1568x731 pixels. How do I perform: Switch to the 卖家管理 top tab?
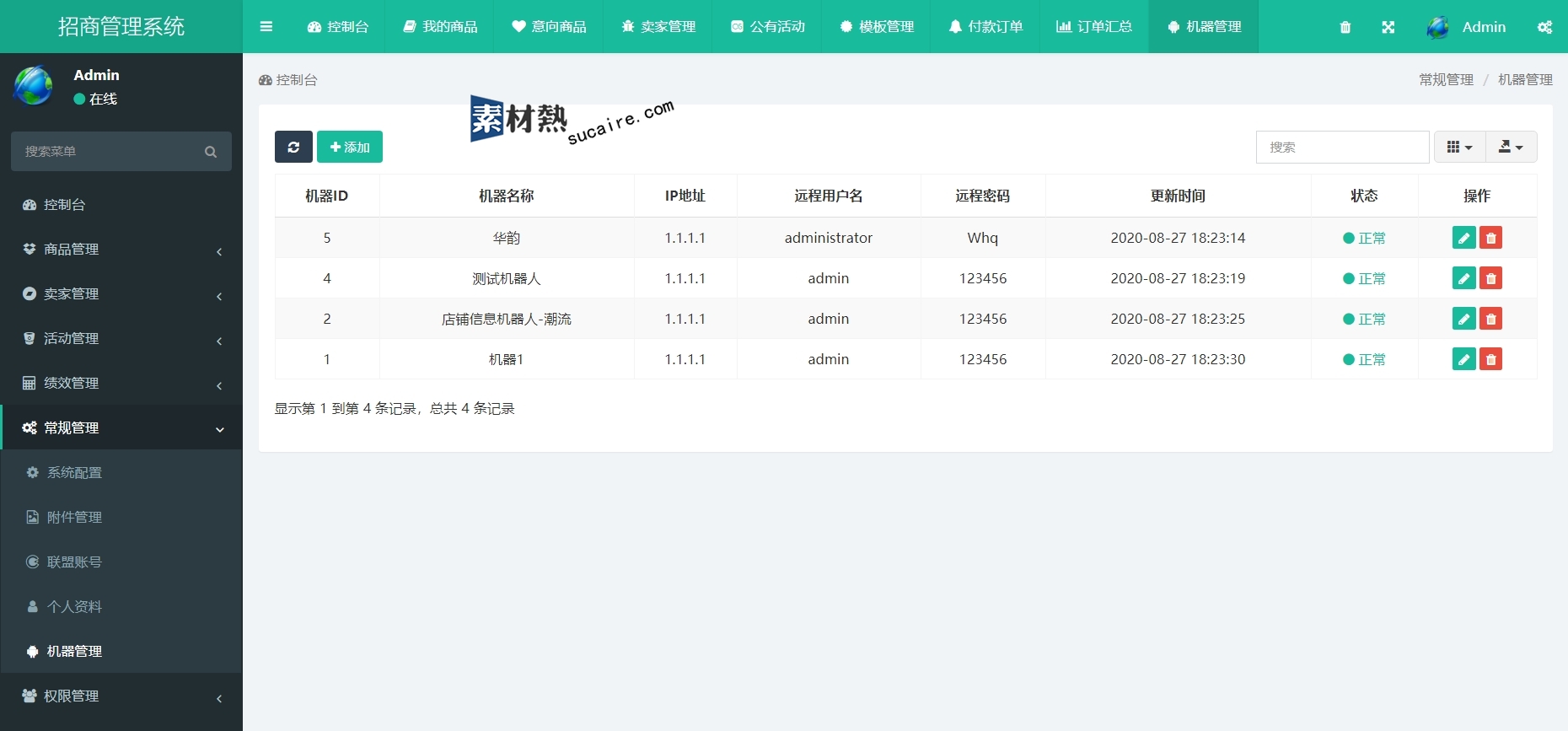pos(658,27)
